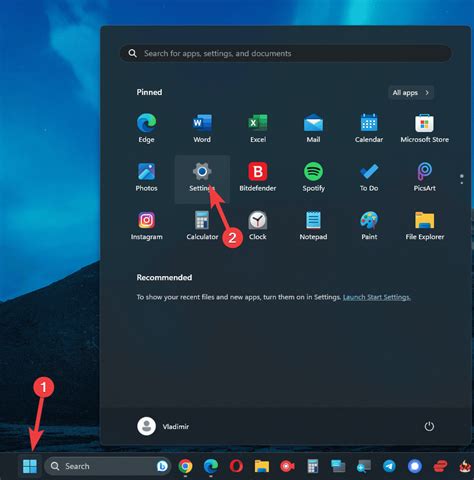Click the Start menu search field
This screenshot has height=480, width=474.
pyautogui.click(x=286, y=53)
